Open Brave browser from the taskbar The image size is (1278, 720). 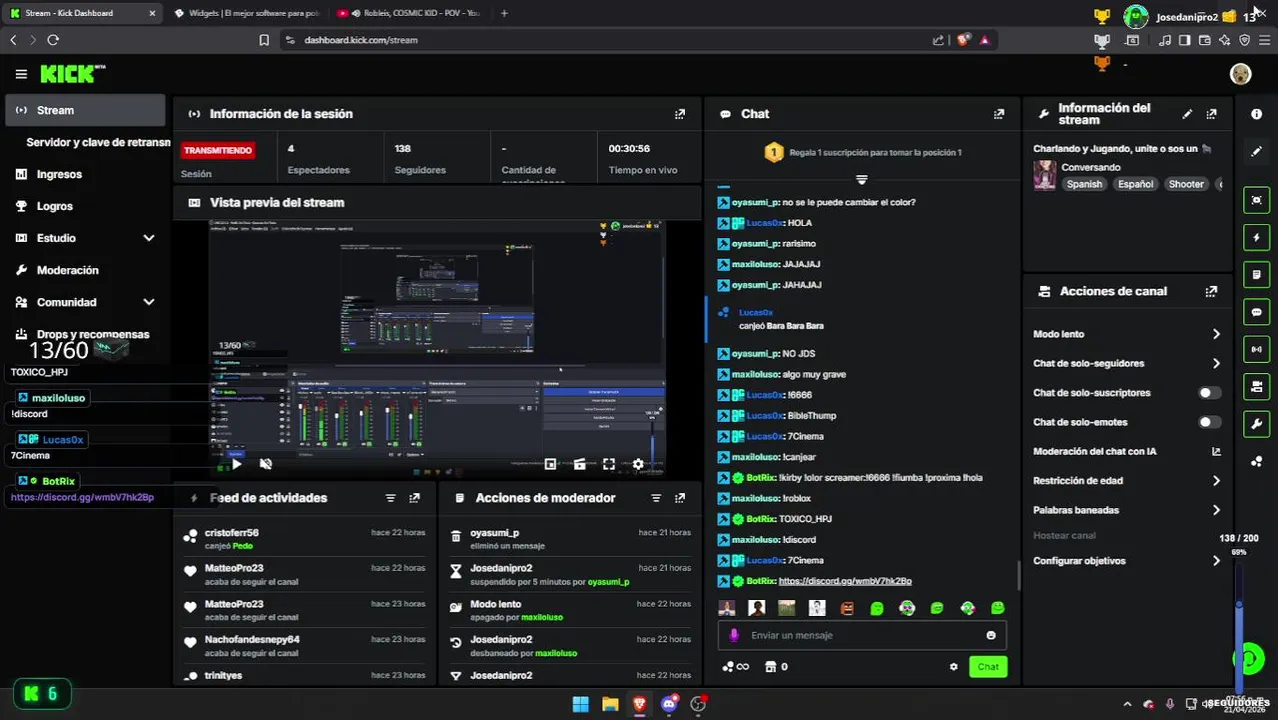tap(640, 704)
